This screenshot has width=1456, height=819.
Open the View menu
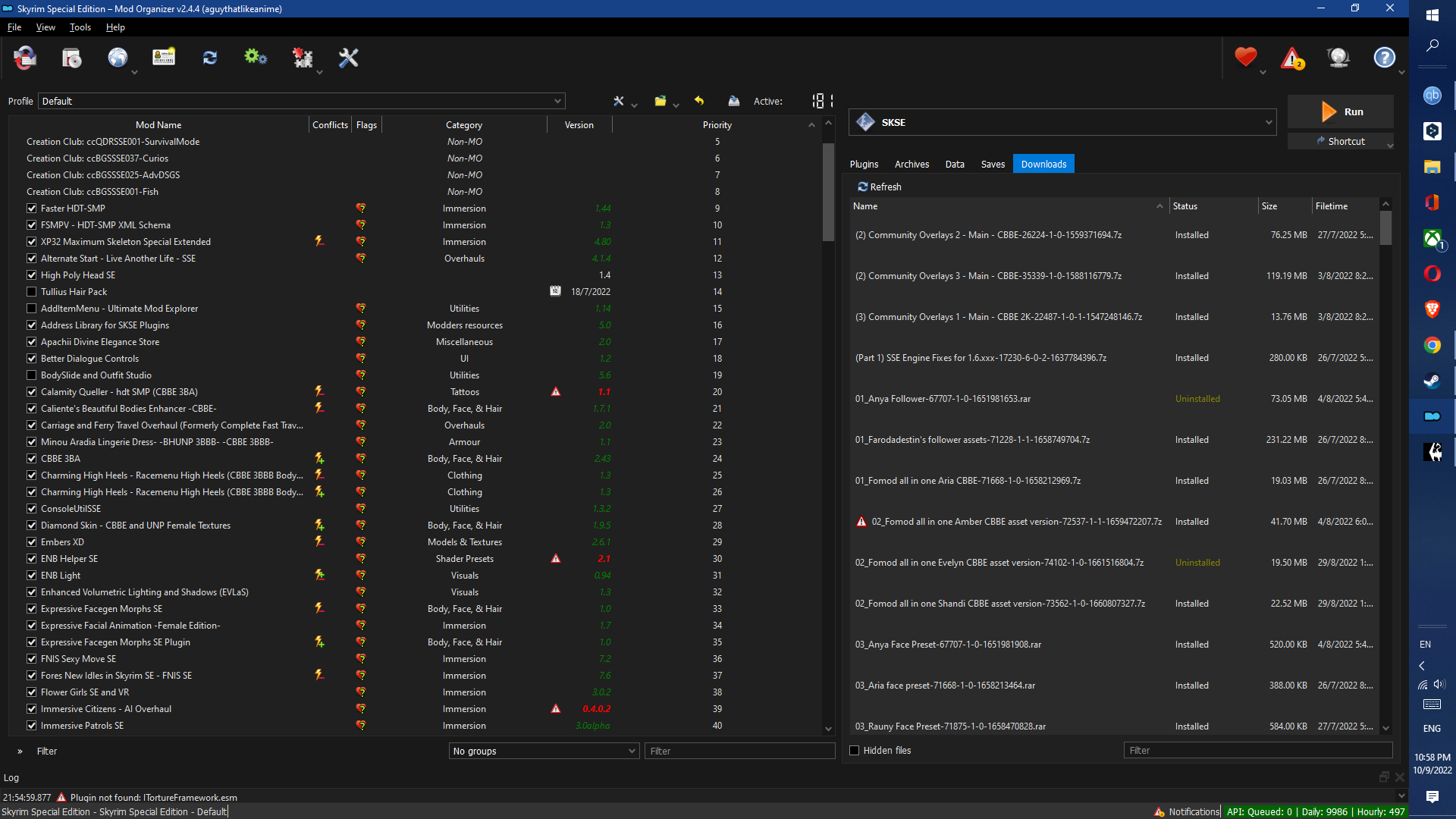[45, 27]
